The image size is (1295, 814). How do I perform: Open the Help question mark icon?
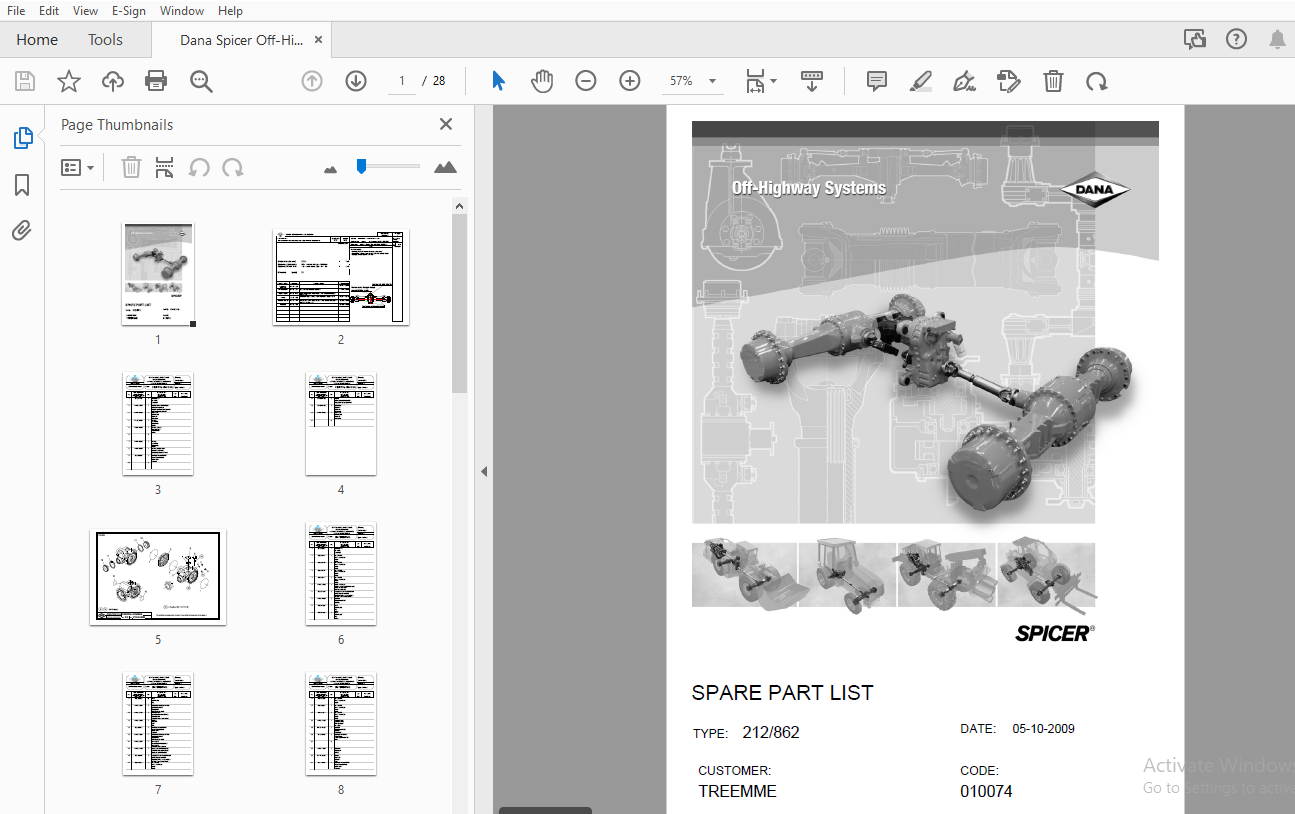click(1236, 39)
